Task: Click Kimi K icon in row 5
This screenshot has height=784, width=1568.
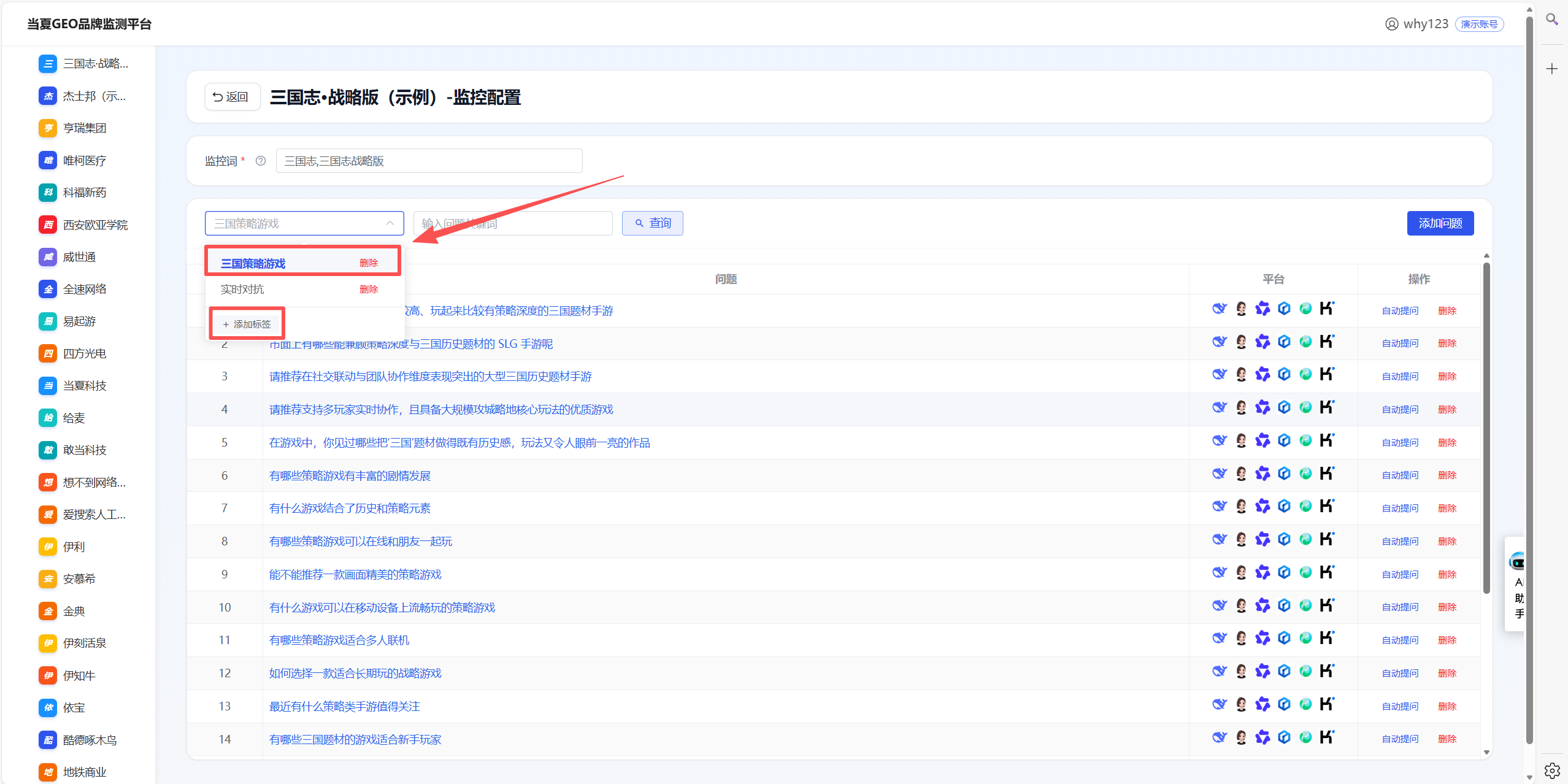Action: coord(1327,440)
